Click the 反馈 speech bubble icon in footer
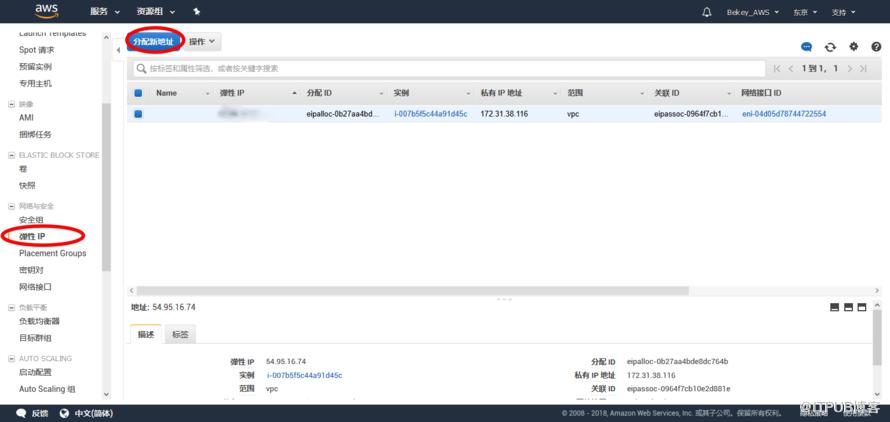890x422 pixels. tap(21, 413)
